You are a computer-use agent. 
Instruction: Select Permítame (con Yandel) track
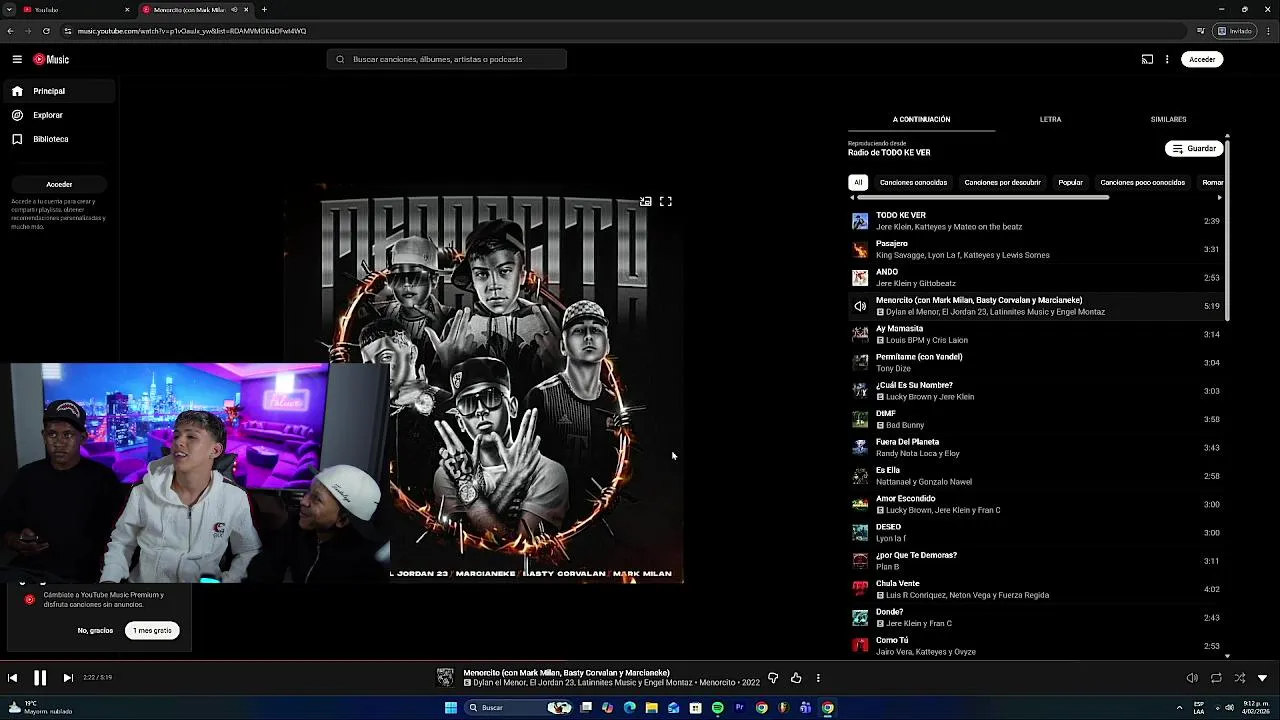coord(1036,362)
